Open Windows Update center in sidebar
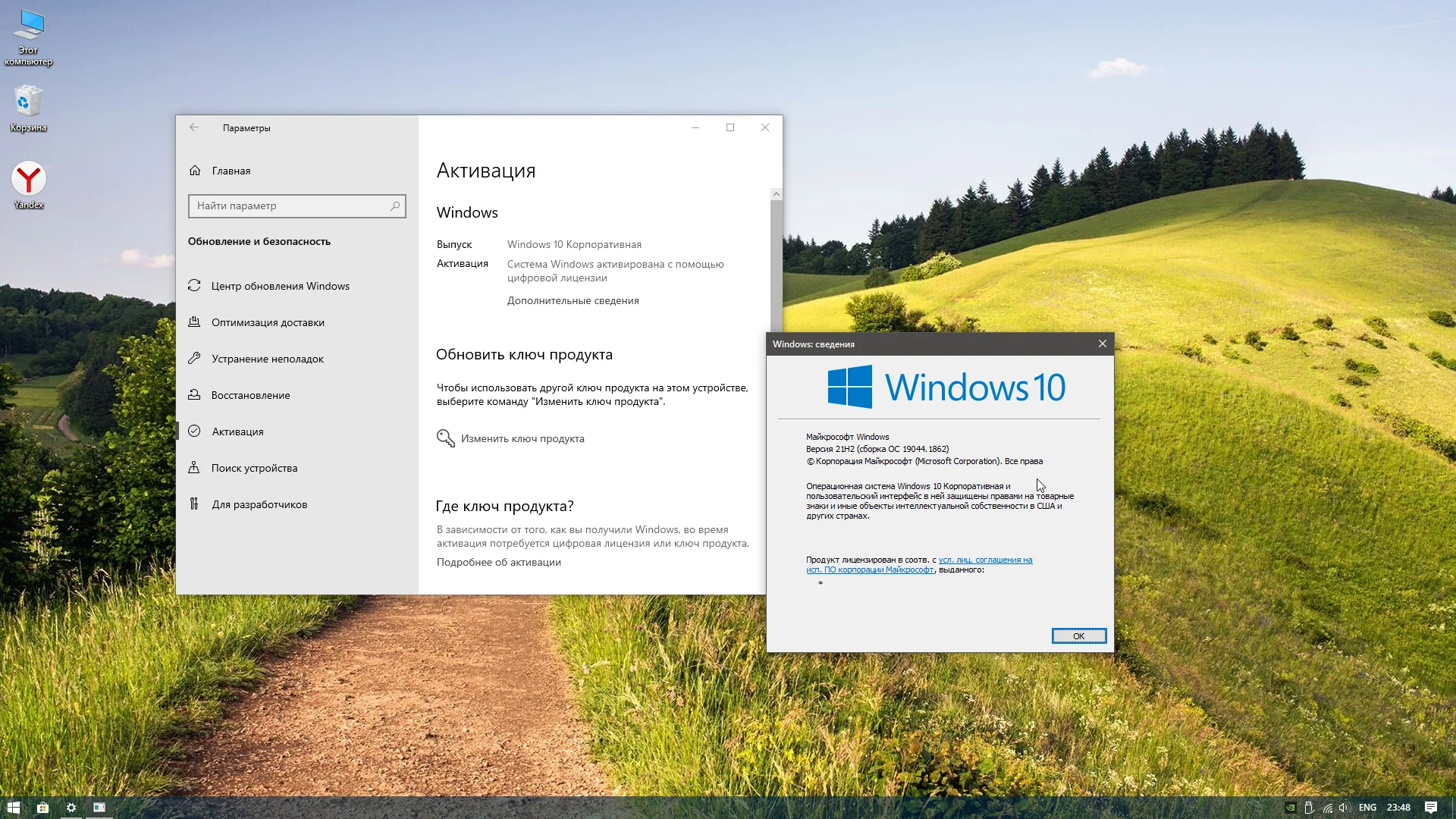The width and height of the screenshot is (1456, 819). [280, 286]
